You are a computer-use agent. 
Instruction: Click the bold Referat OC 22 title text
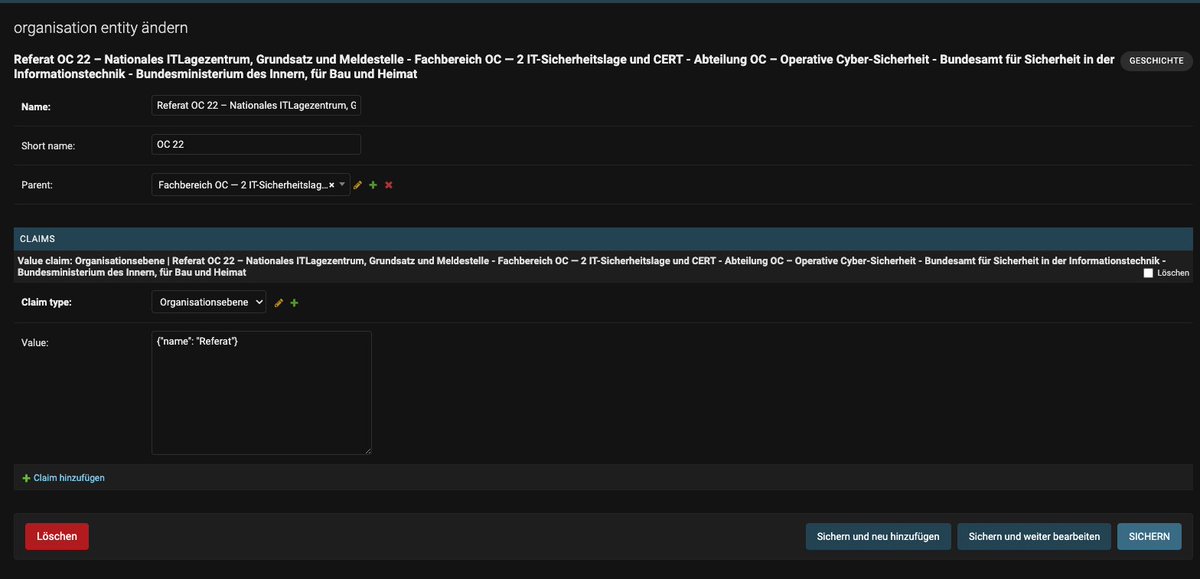click(564, 67)
